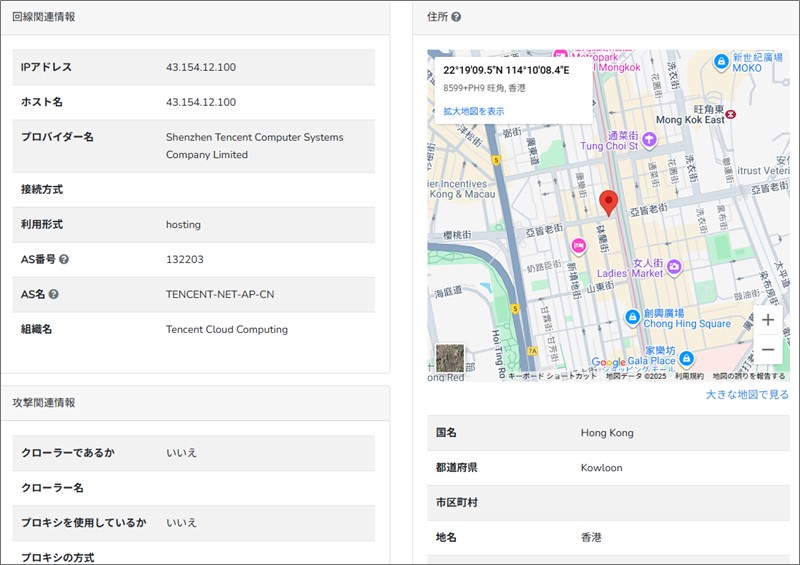Switch to satellite view thumbnail on map
This screenshot has width=800, height=565.
[x=450, y=358]
